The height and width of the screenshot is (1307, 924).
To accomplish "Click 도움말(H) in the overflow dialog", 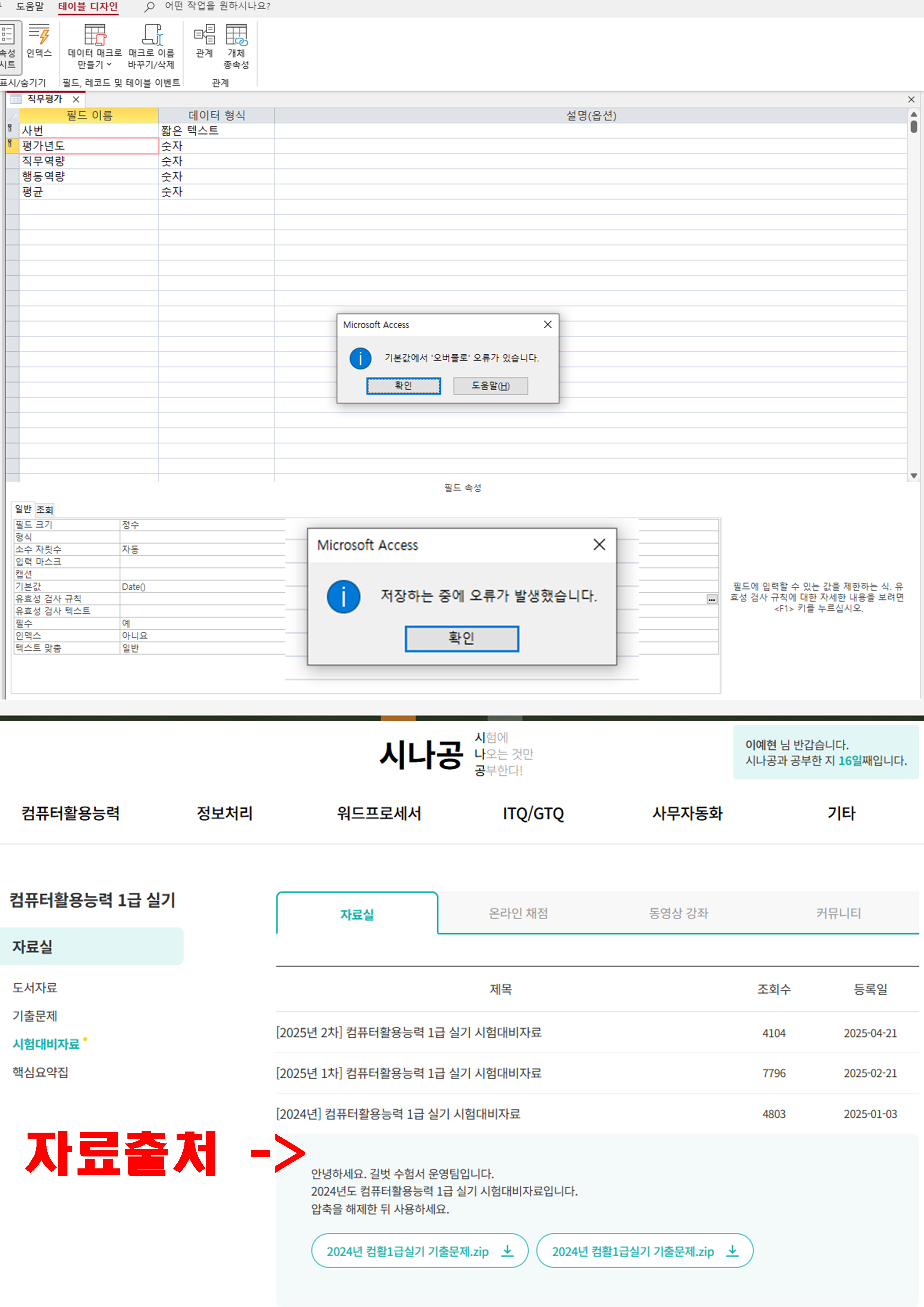I will (490, 385).
